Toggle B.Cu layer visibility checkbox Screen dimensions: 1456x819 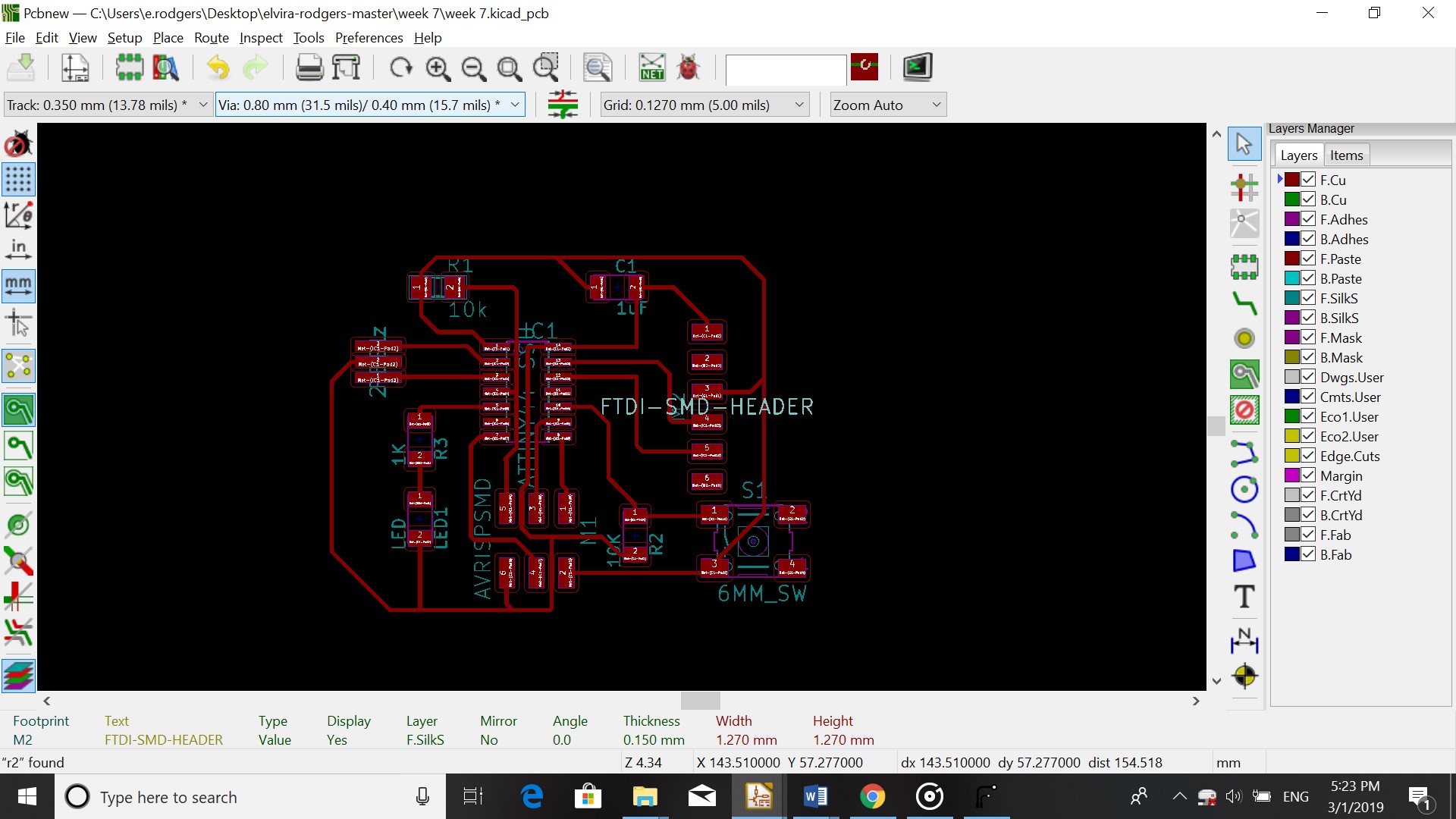(x=1308, y=199)
